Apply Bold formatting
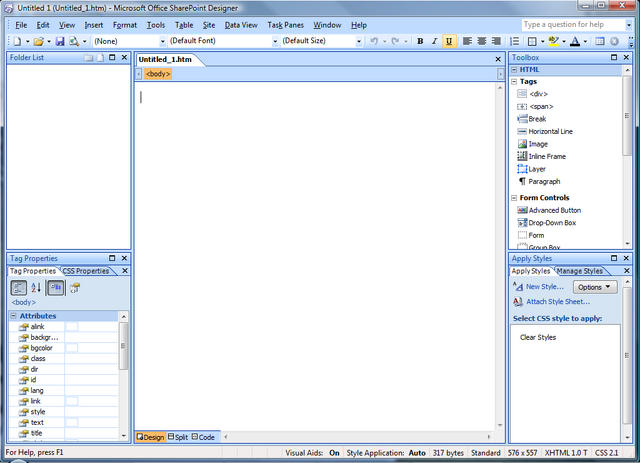 [x=420, y=41]
